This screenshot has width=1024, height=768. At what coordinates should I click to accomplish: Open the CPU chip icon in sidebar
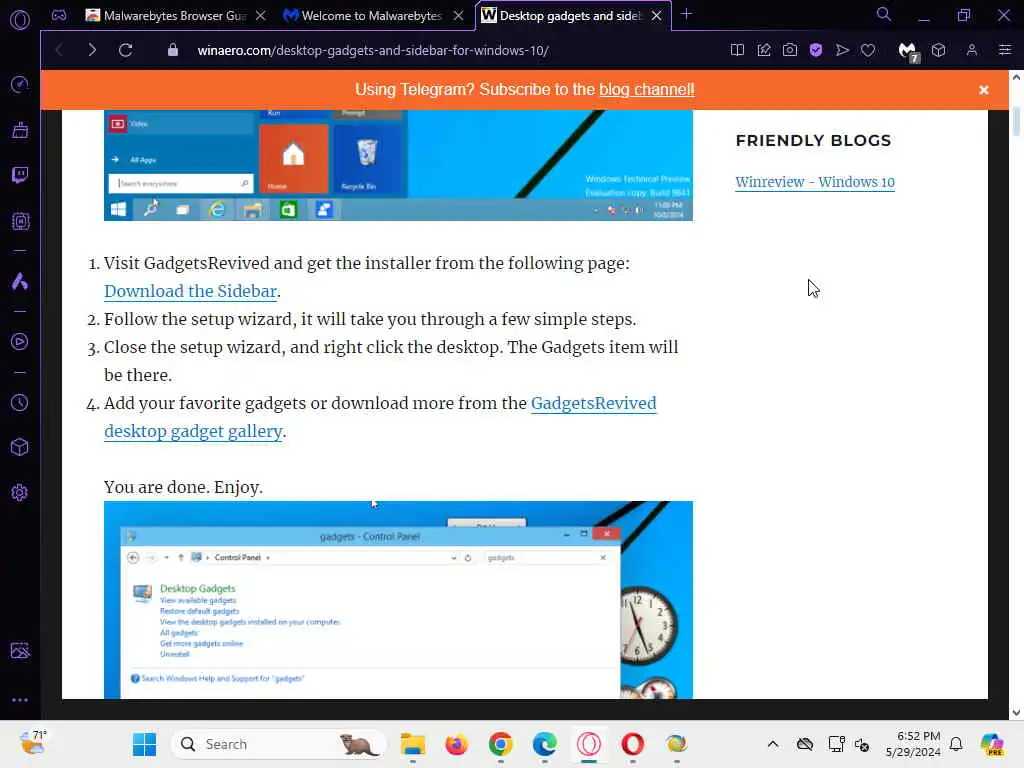pos(20,221)
